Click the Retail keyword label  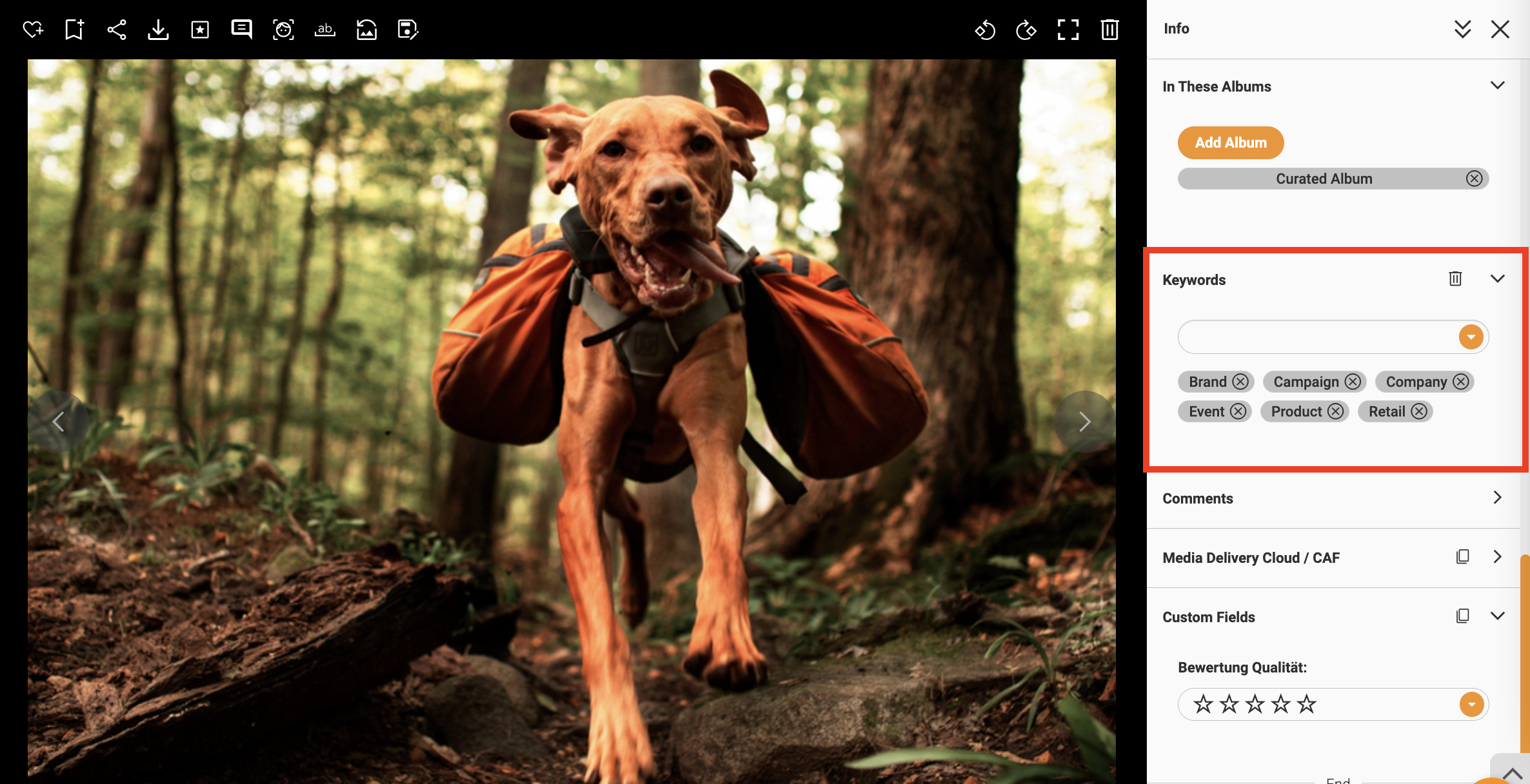coord(1387,411)
